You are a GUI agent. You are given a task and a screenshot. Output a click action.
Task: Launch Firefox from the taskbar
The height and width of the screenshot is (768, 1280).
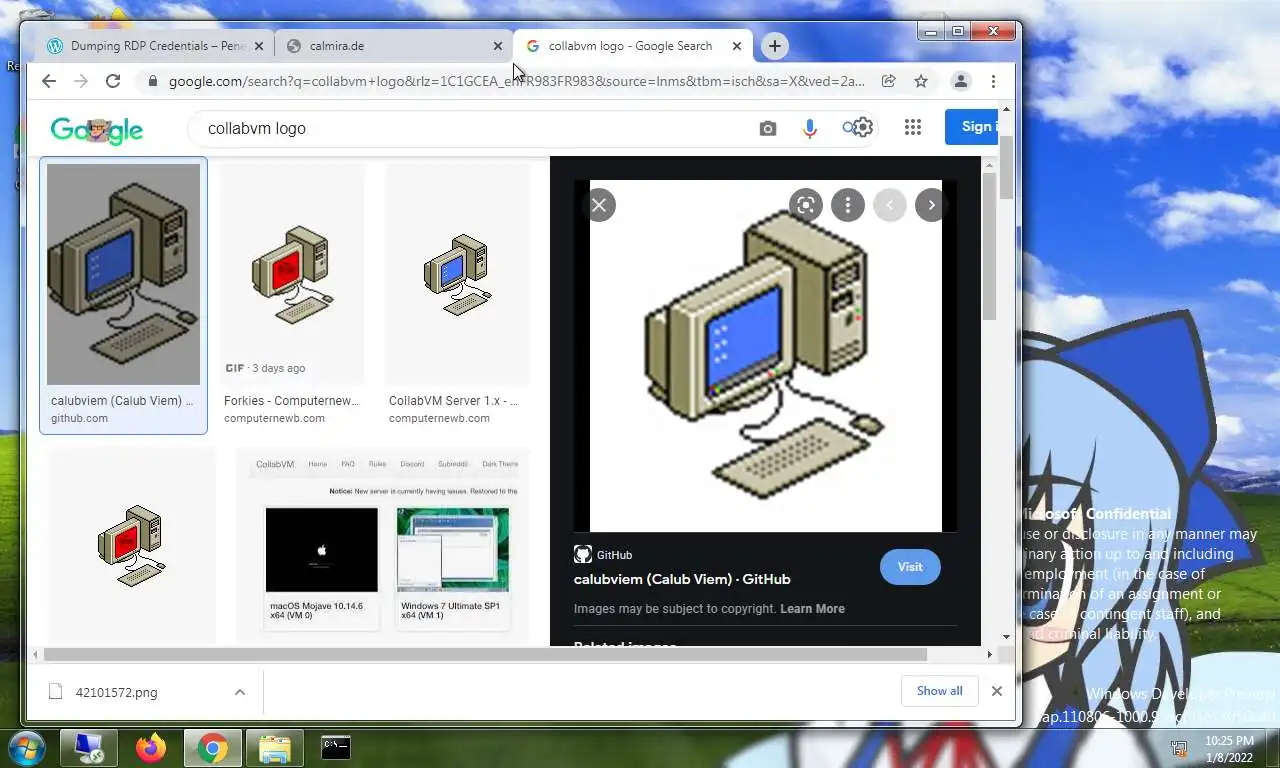click(x=150, y=748)
